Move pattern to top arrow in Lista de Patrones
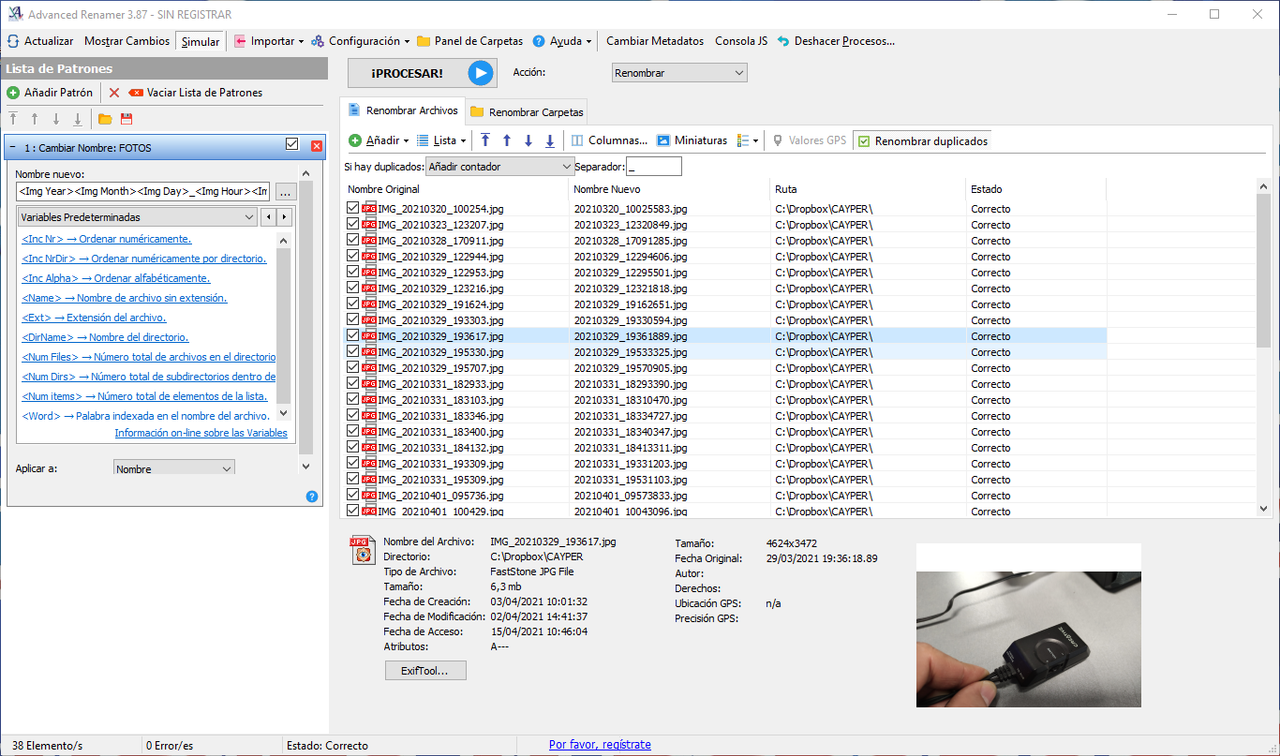1280x756 pixels. [x=13, y=119]
